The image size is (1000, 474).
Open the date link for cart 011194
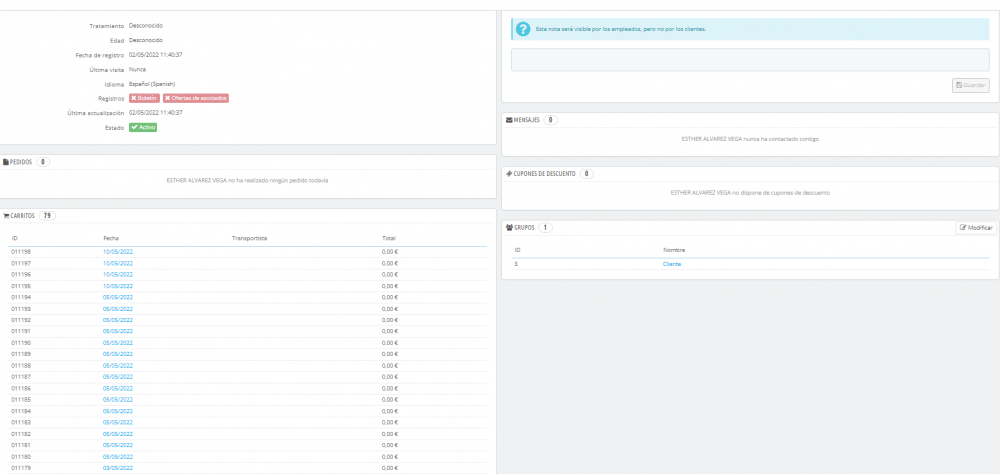(x=118, y=297)
